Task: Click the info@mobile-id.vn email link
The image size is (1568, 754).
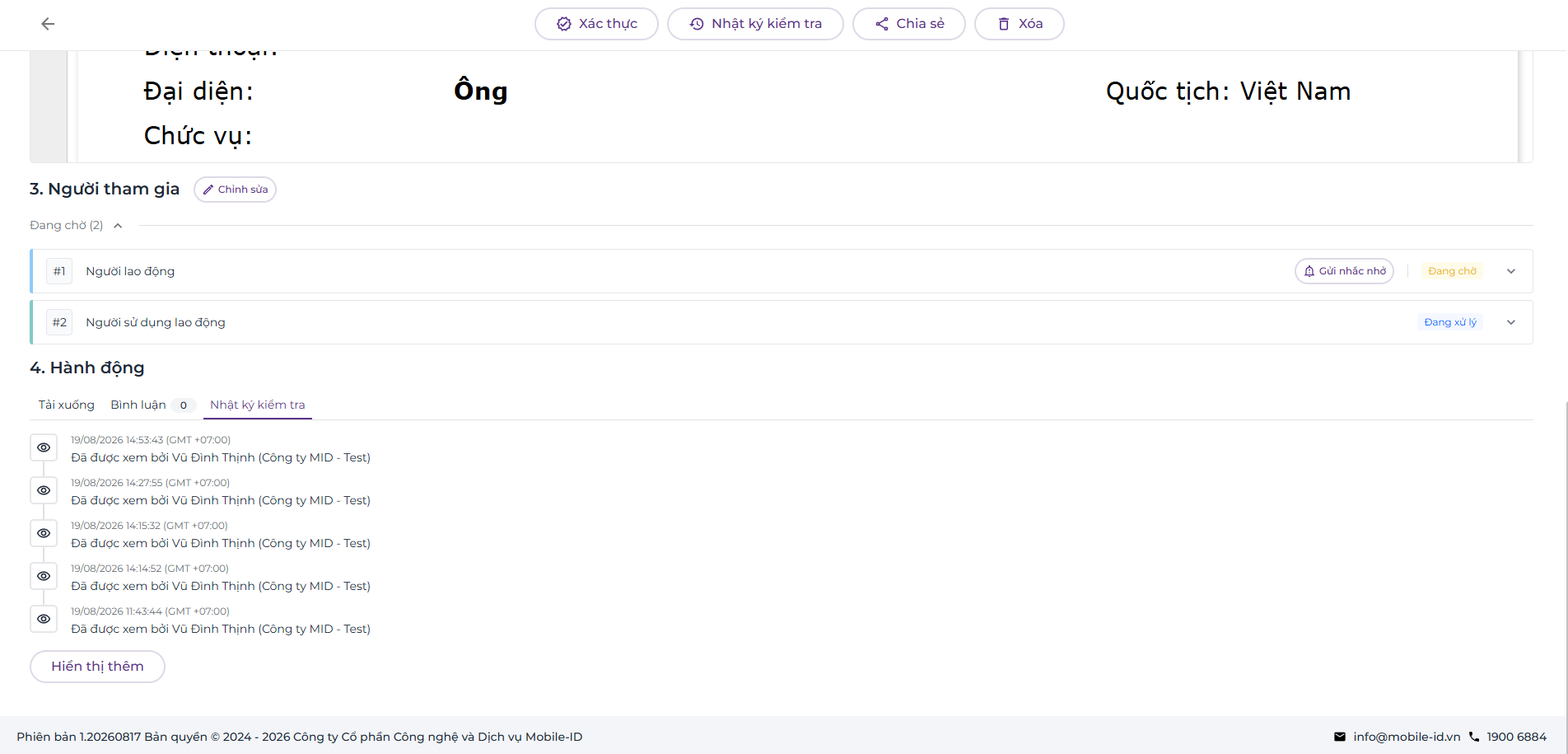Action: (1407, 737)
